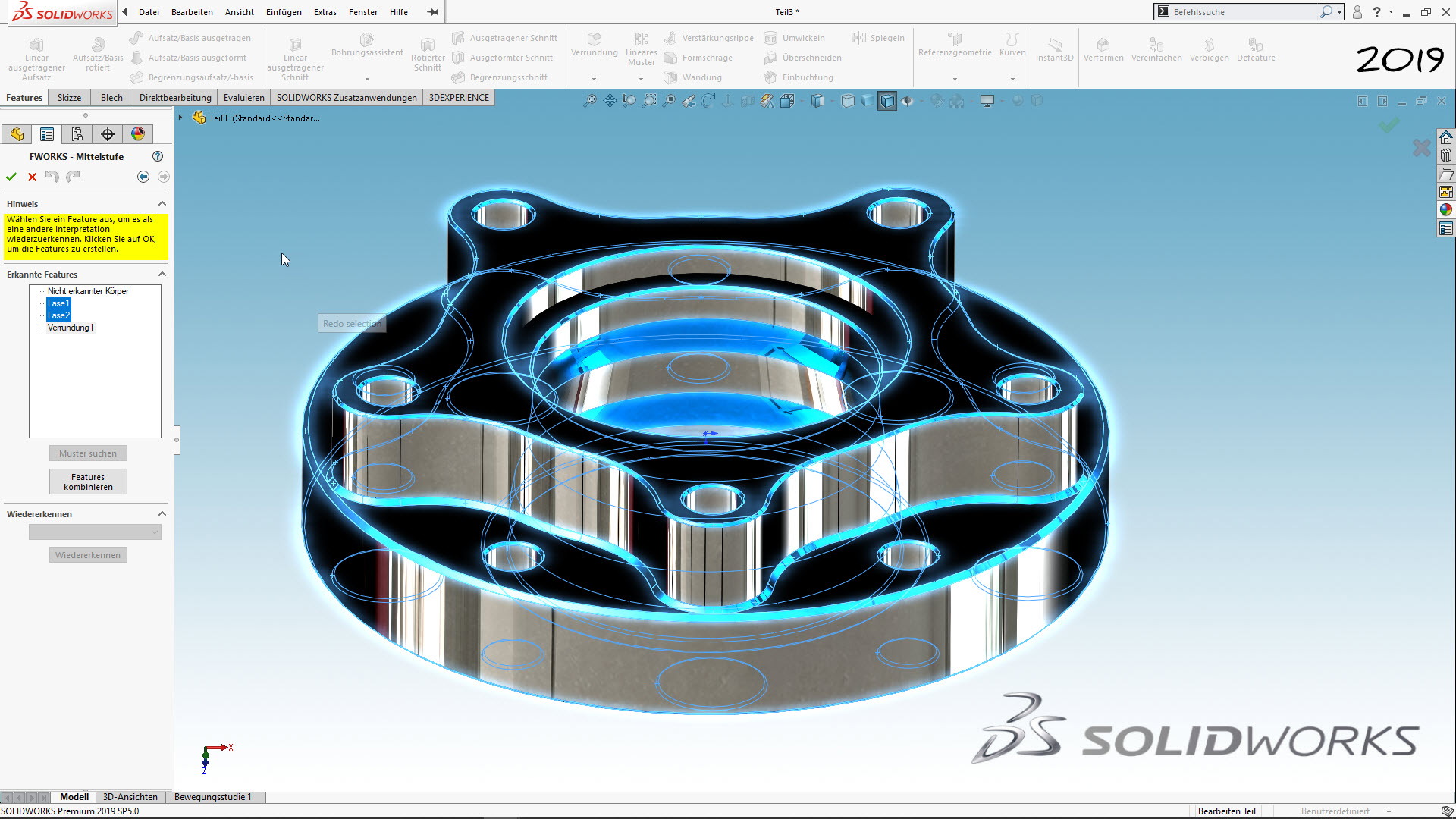Select the Pan view tool

coord(610,101)
